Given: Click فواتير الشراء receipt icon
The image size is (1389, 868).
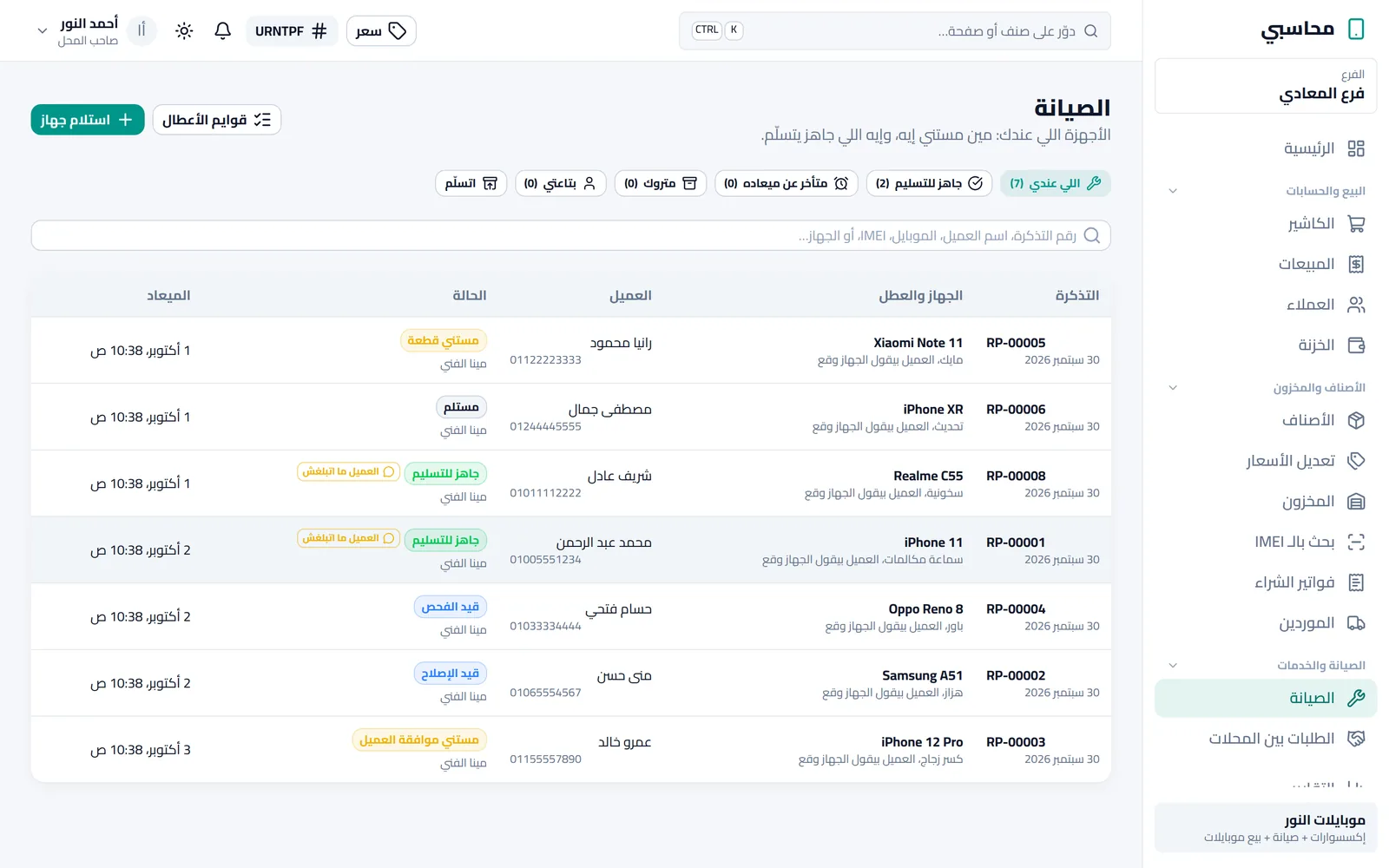Looking at the screenshot, I should [1356, 582].
